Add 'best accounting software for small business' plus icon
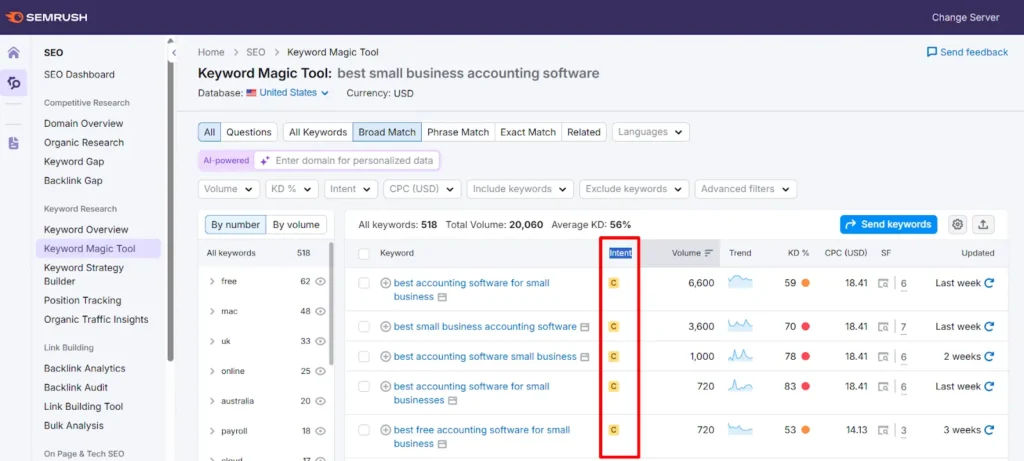Image resolution: width=1024 pixels, height=461 pixels. coord(385,283)
